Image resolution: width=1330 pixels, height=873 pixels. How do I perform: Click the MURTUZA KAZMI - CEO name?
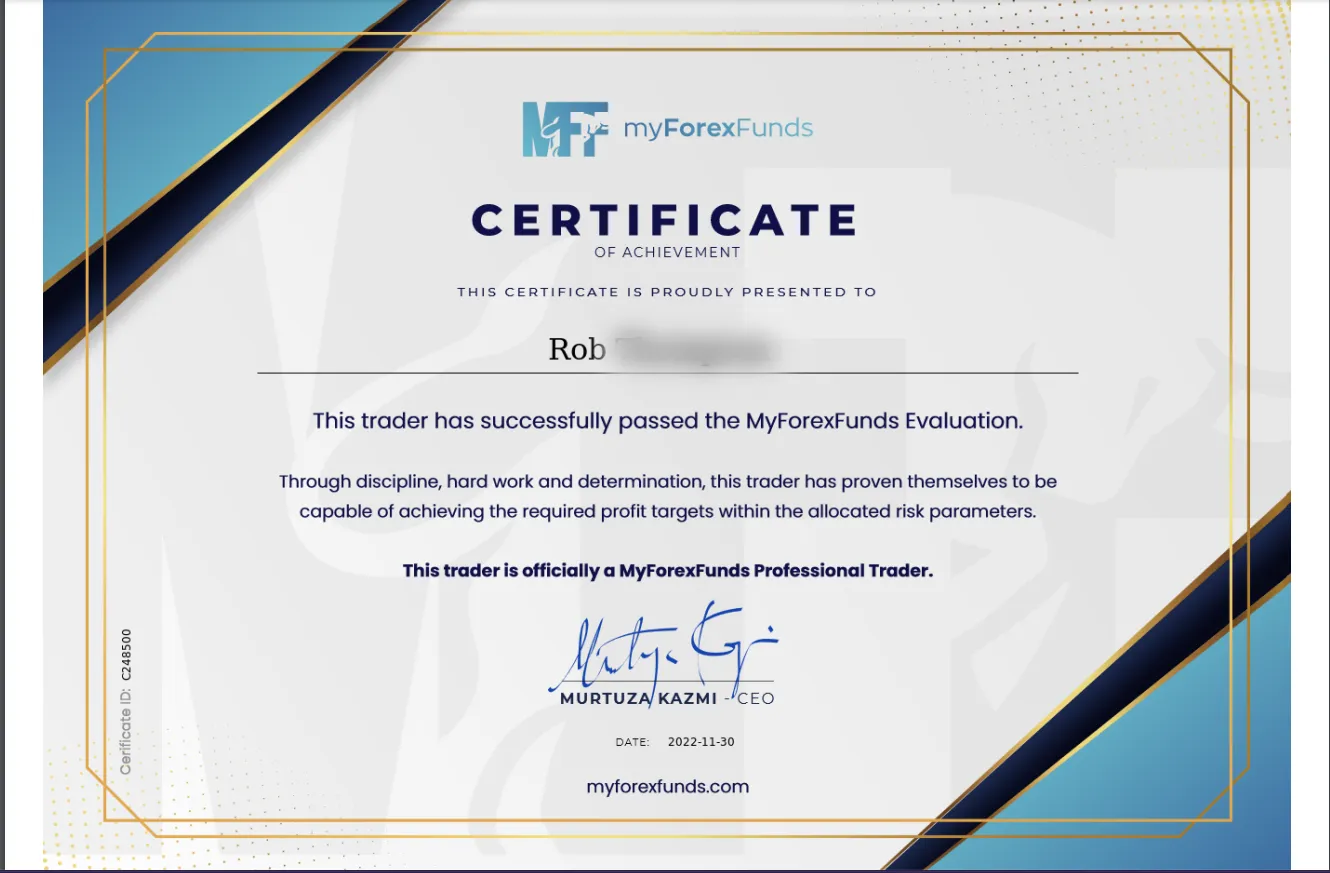pyautogui.click(x=668, y=698)
